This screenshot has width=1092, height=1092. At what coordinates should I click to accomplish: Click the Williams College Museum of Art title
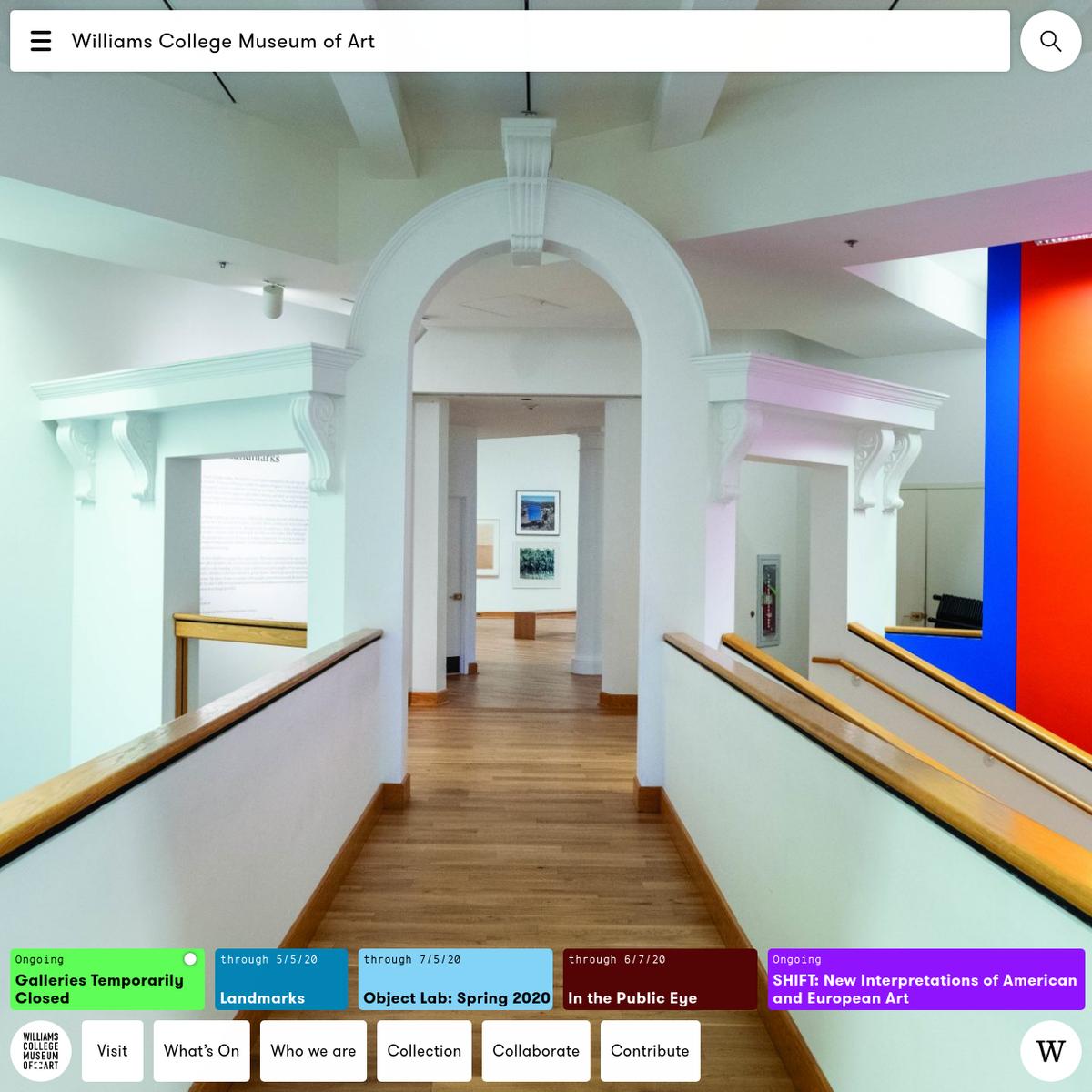pos(223,41)
